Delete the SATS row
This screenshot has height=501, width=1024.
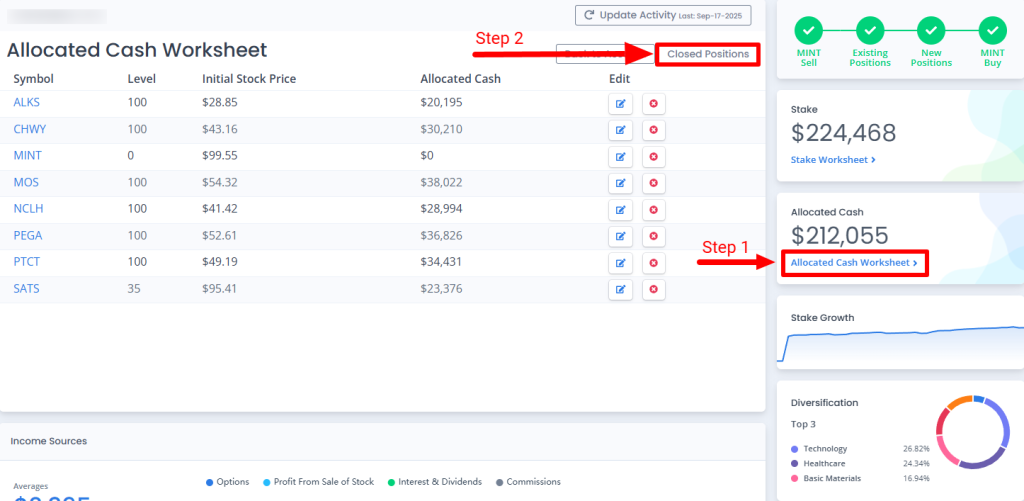click(x=654, y=290)
